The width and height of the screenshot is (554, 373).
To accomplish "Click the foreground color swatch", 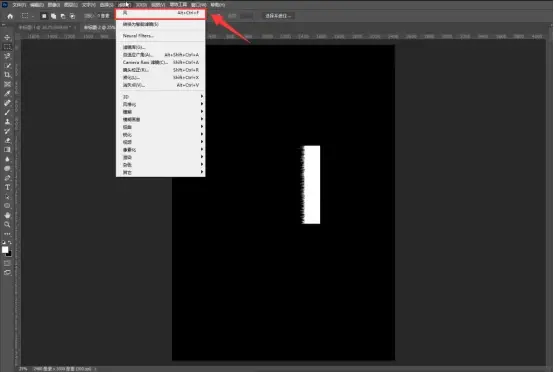I will (5, 250).
